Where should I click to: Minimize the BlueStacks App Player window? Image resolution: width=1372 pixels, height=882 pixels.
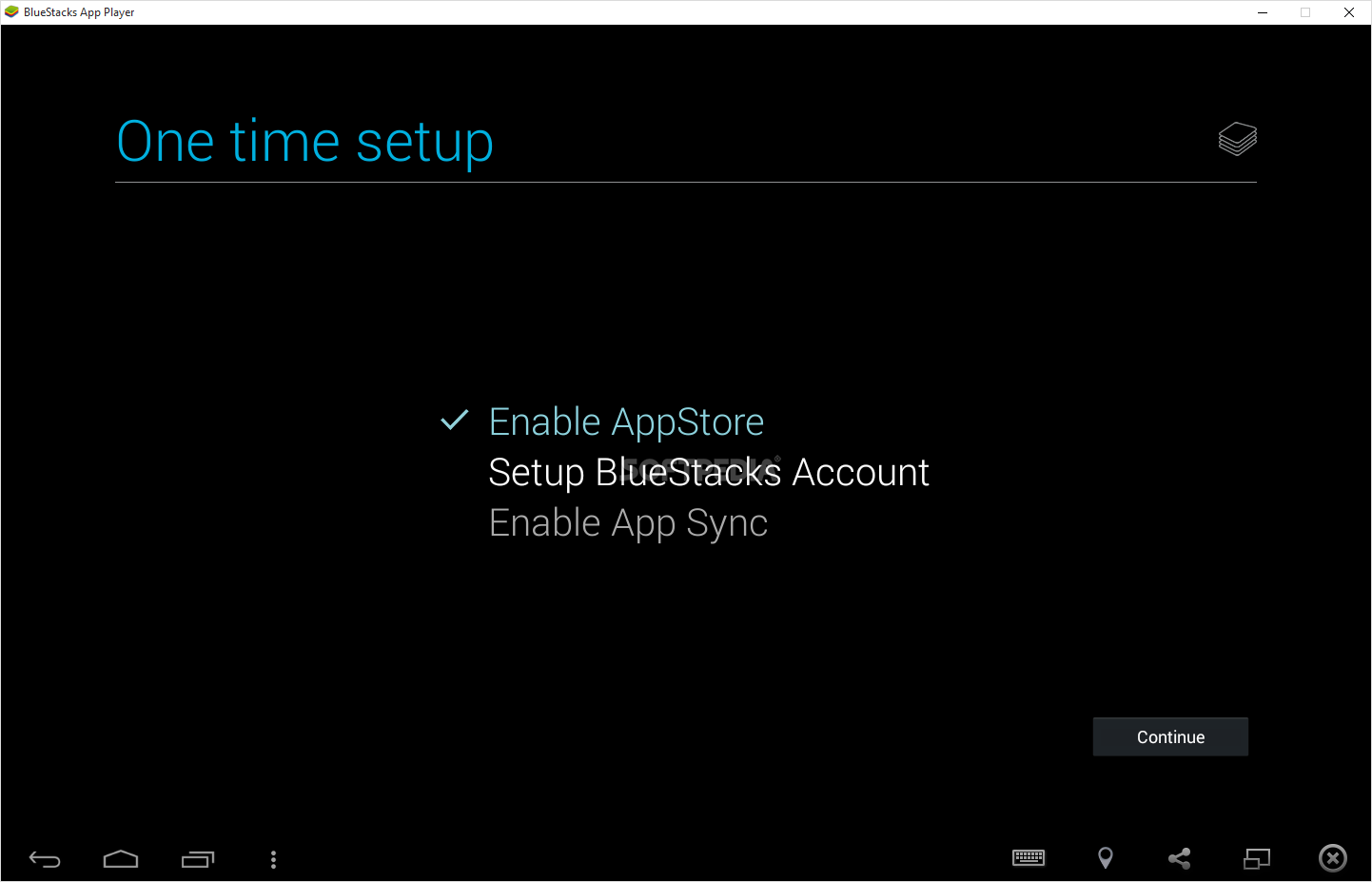(1263, 12)
